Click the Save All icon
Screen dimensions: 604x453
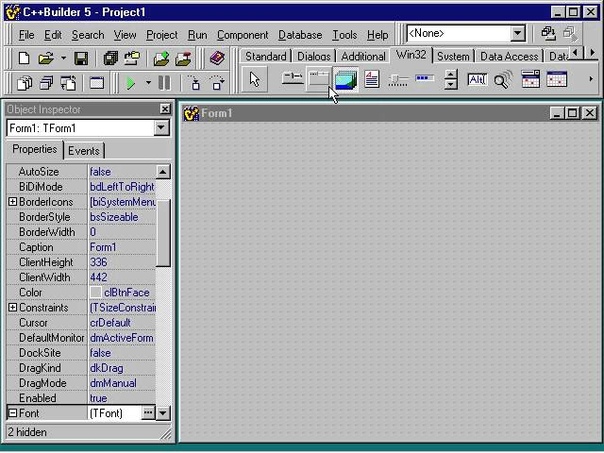[111, 59]
